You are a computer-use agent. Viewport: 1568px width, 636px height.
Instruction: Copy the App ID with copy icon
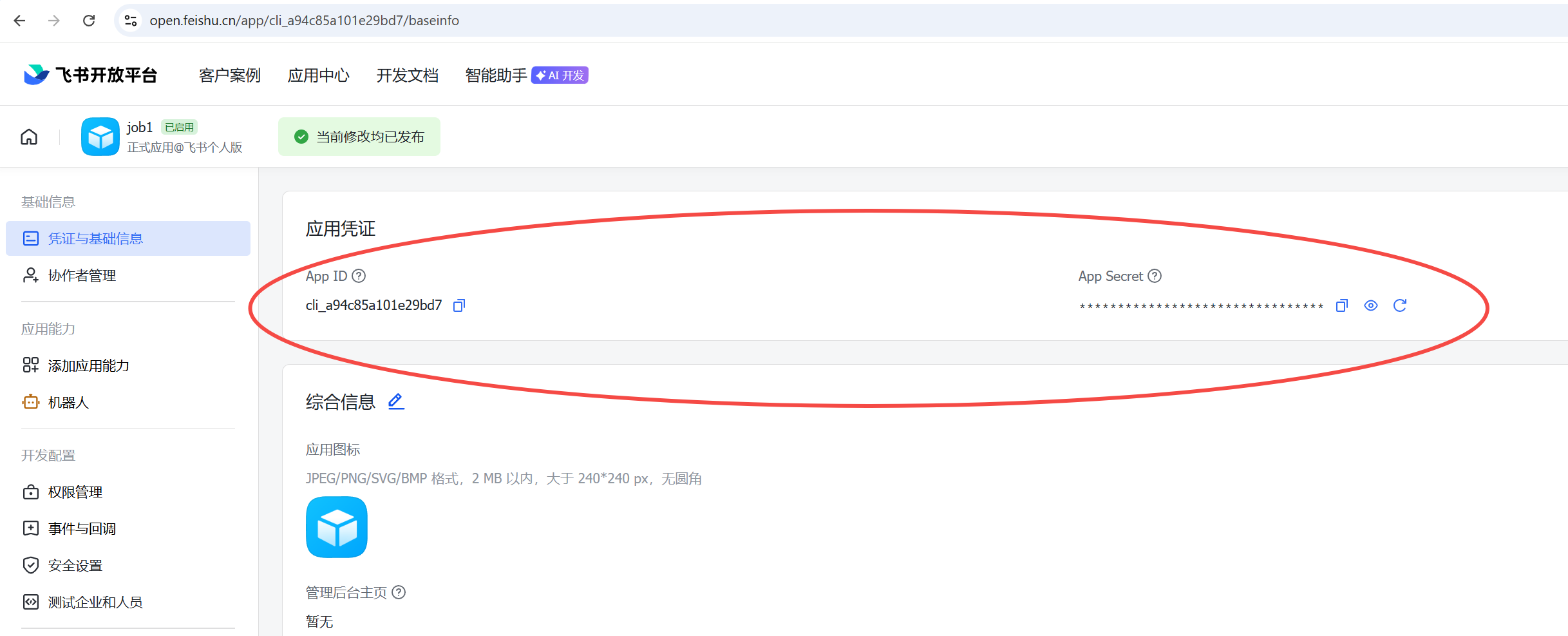click(x=459, y=305)
